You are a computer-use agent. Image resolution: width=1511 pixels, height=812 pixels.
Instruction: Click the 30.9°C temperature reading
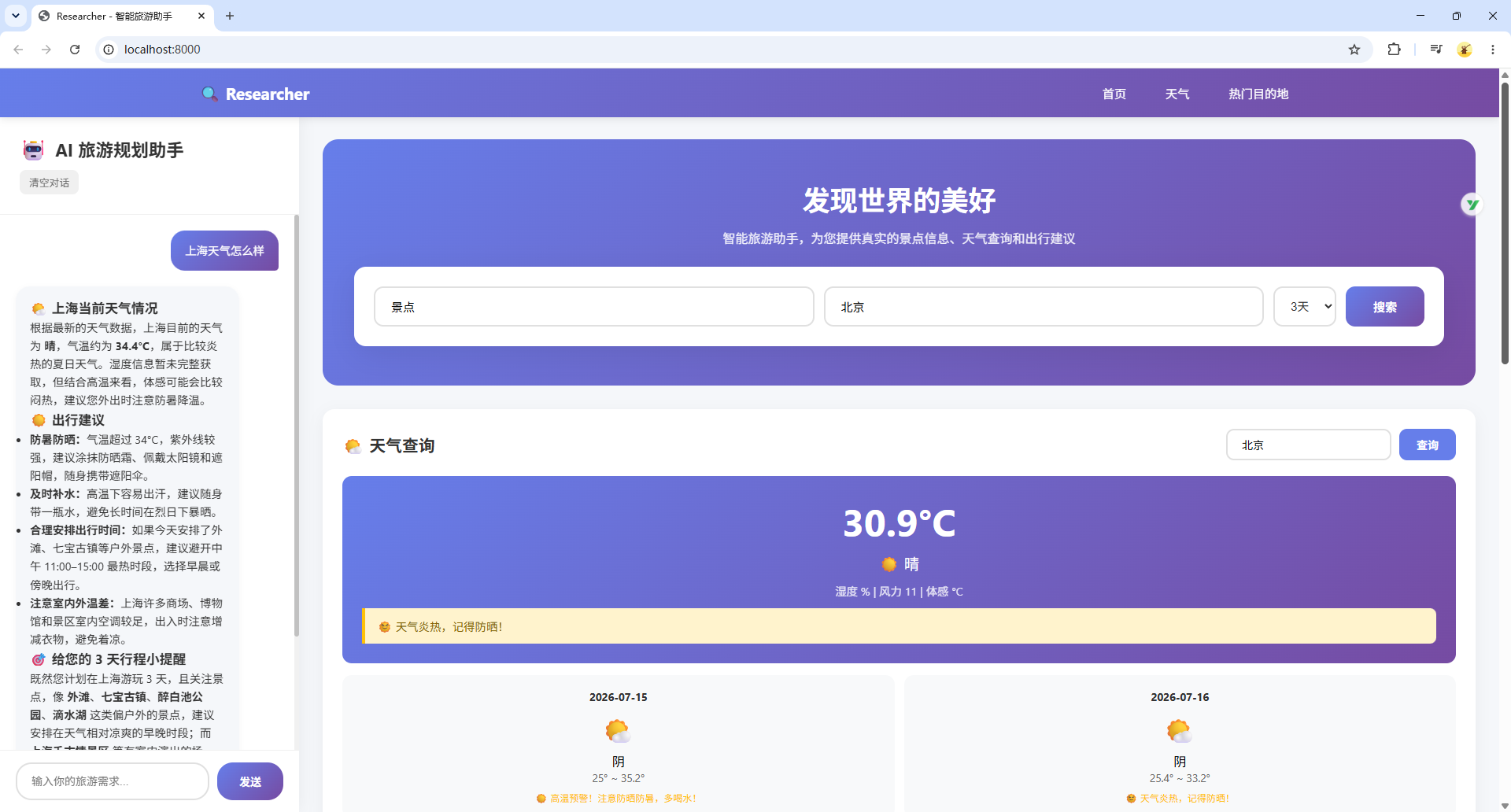coord(899,523)
